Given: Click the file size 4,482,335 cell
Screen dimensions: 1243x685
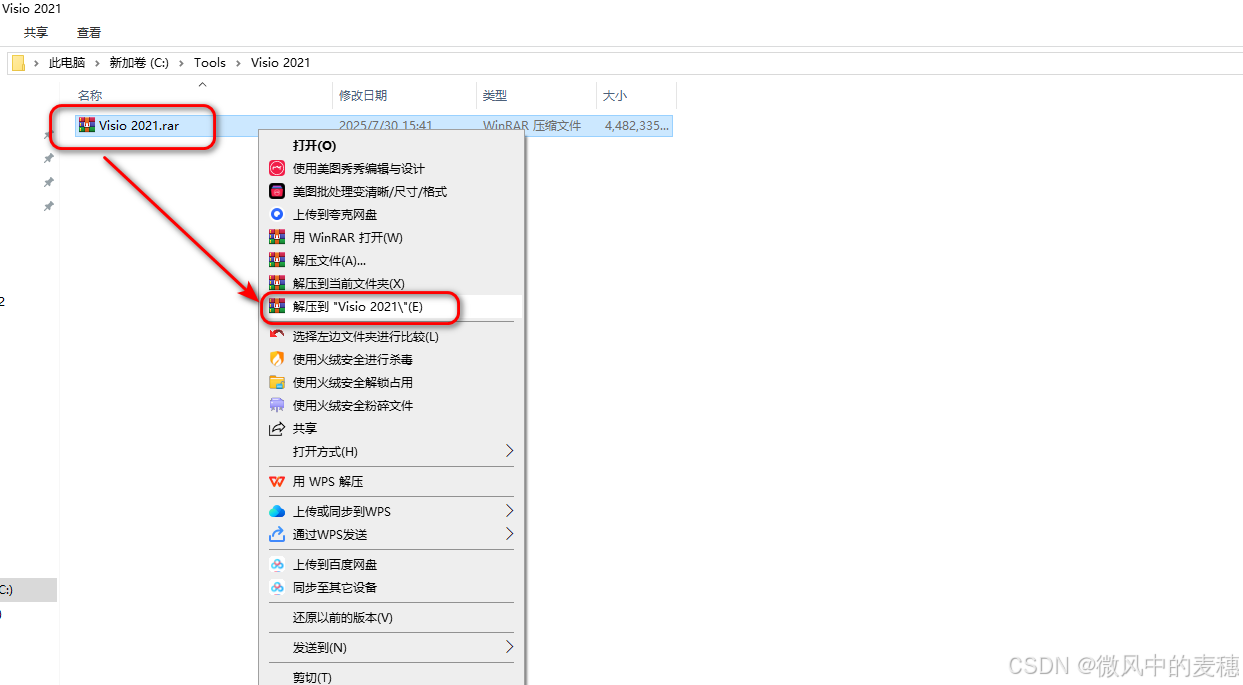Looking at the screenshot, I should (637, 126).
